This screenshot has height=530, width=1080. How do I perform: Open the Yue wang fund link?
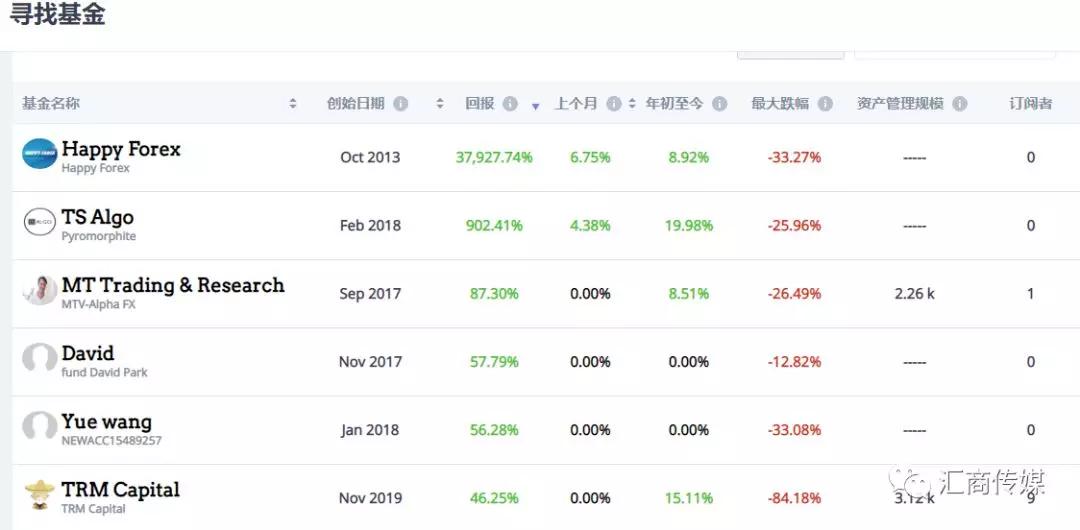coord(106,422)
